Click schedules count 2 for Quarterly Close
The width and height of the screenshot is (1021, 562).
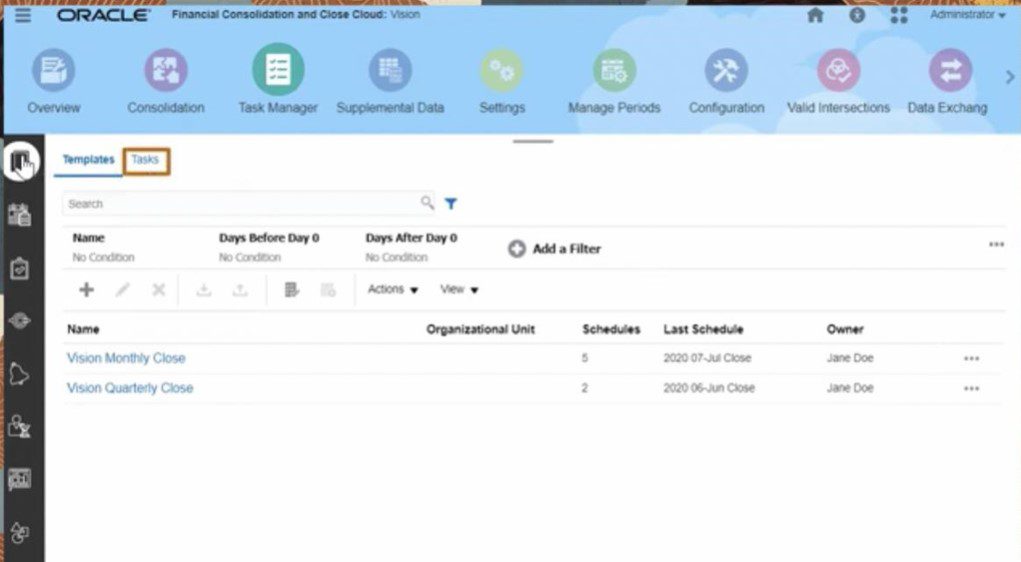(585, 388)
